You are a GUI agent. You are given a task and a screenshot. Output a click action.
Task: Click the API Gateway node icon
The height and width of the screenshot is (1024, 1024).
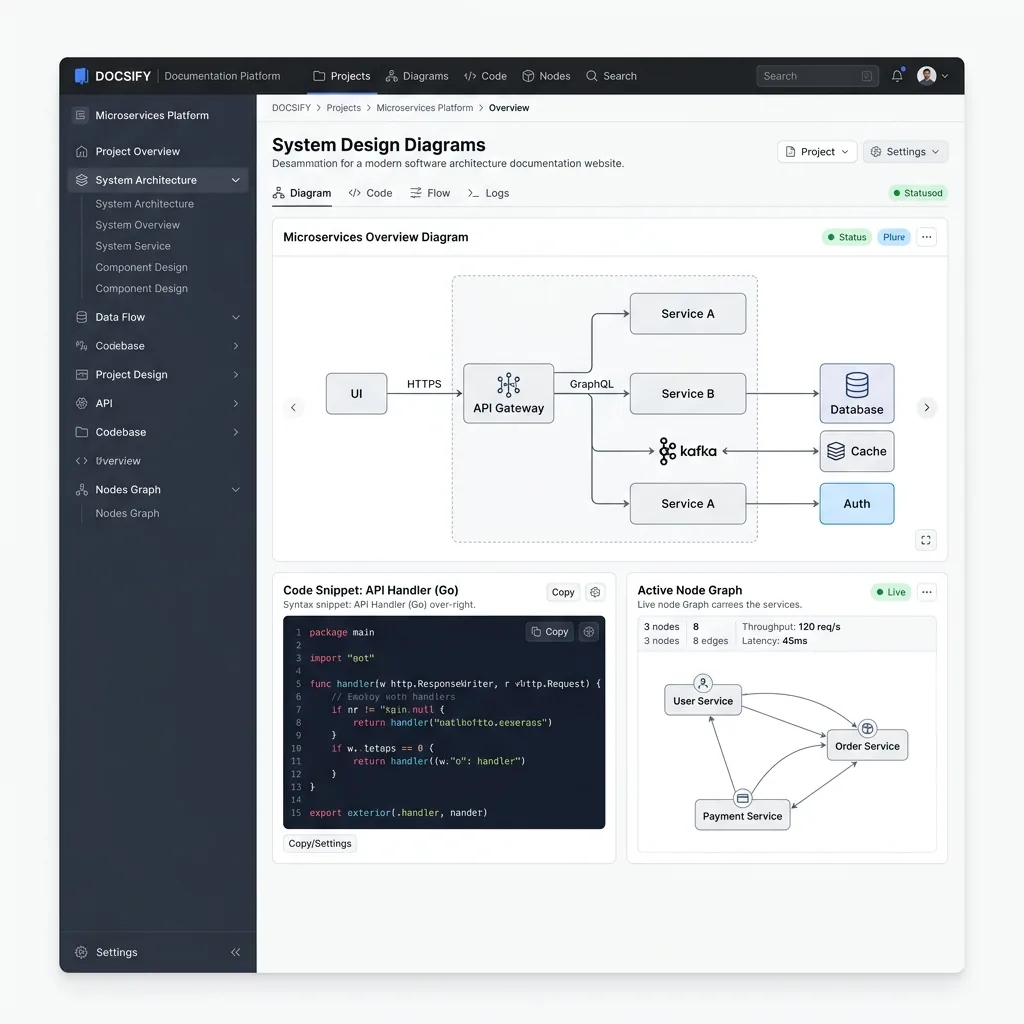pos(508,385)
